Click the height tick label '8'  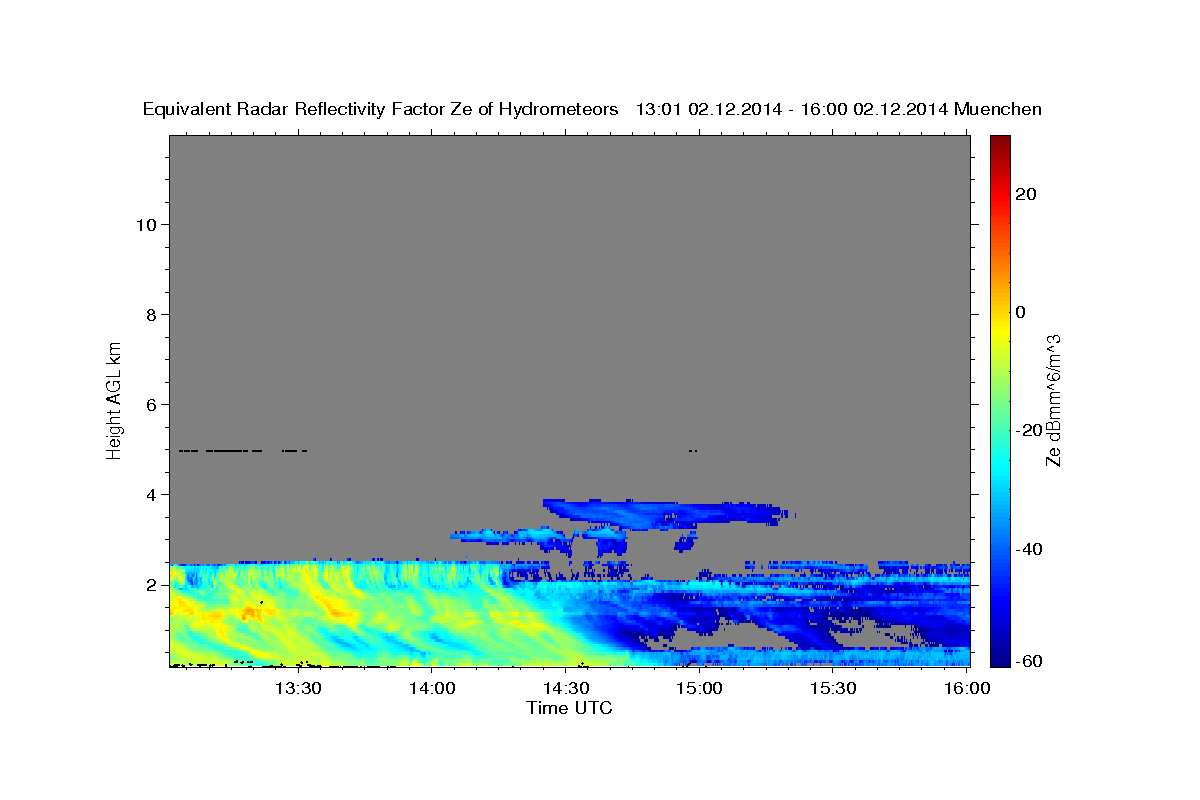point(151,314)
